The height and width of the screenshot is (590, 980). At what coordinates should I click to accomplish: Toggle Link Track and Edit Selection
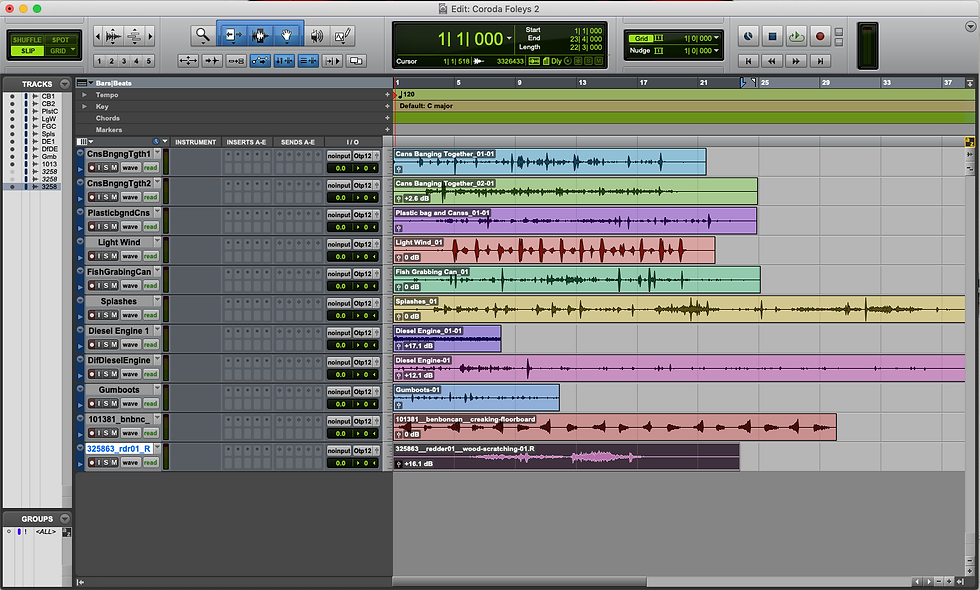[x=308, y=61]
